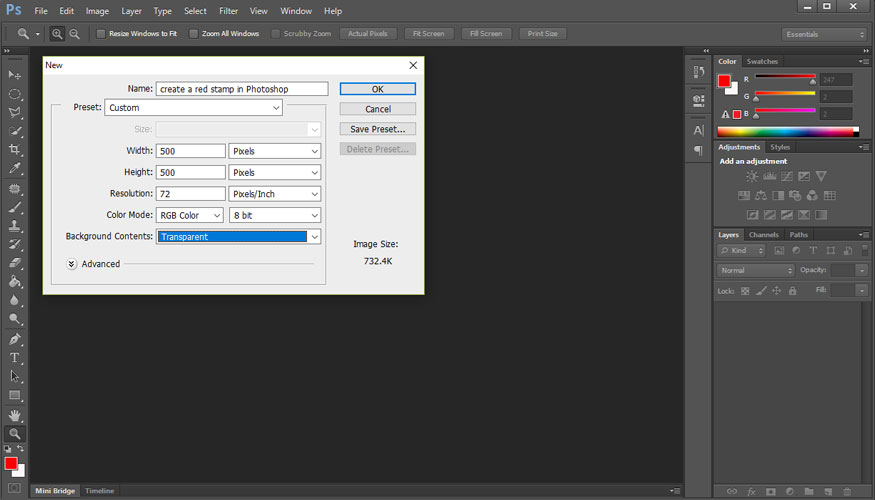Open the Color Mode dropdown
Viewport: 875px width, 500px height.
click(190, 215)
